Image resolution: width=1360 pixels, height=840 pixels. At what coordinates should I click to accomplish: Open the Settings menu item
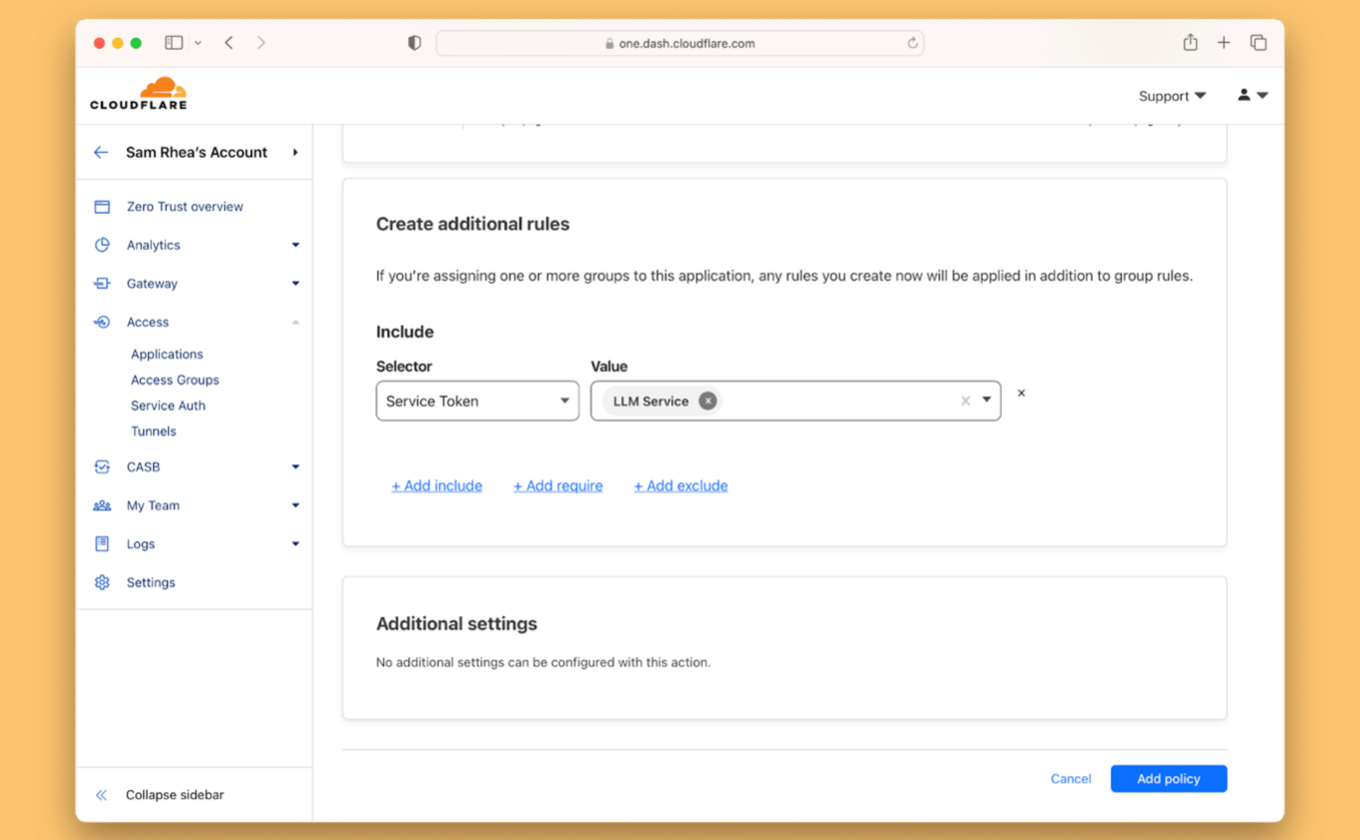pyautogui.click(x=151, y=583)
